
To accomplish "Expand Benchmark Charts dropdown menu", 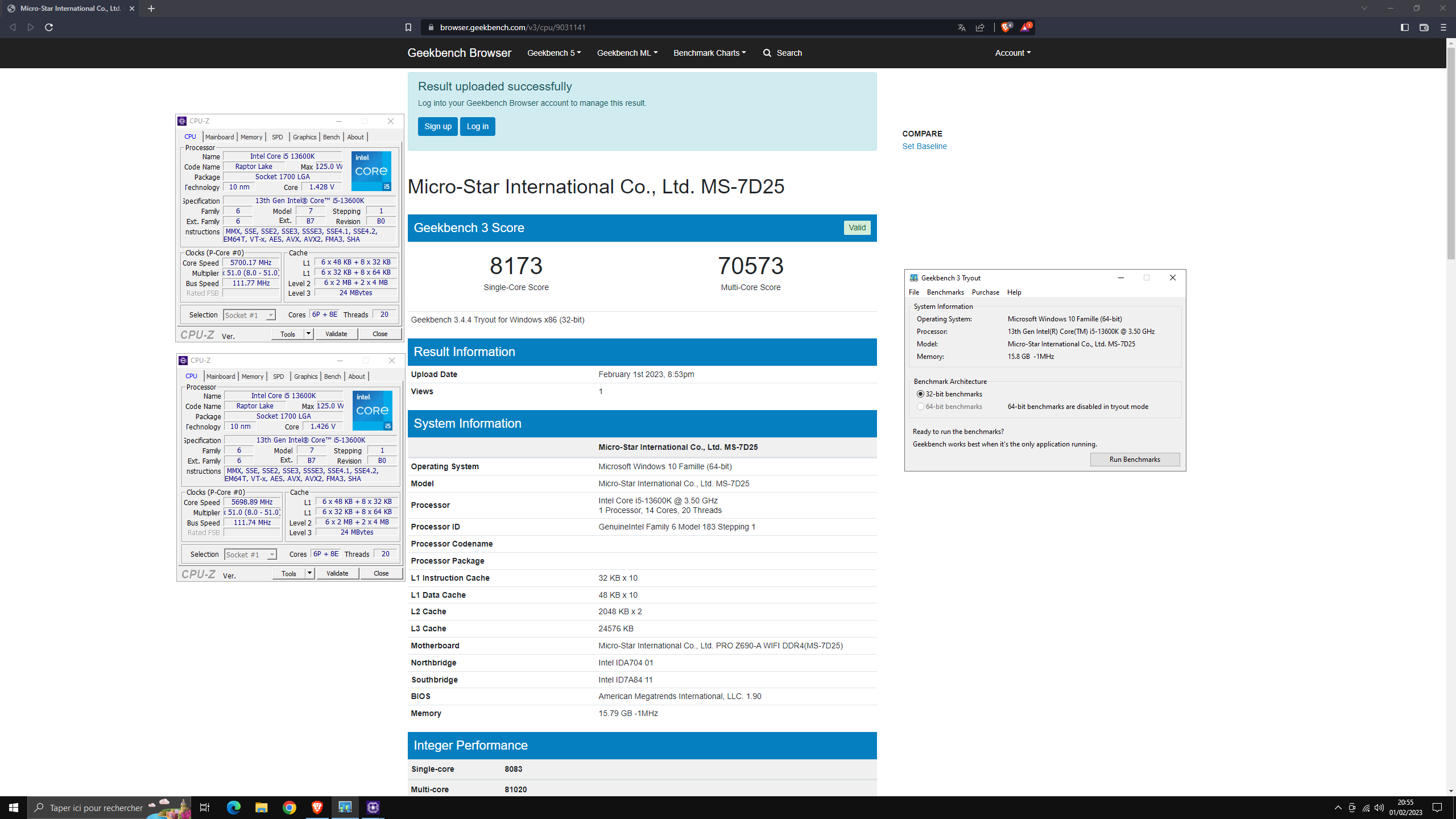I will point(709,53).
